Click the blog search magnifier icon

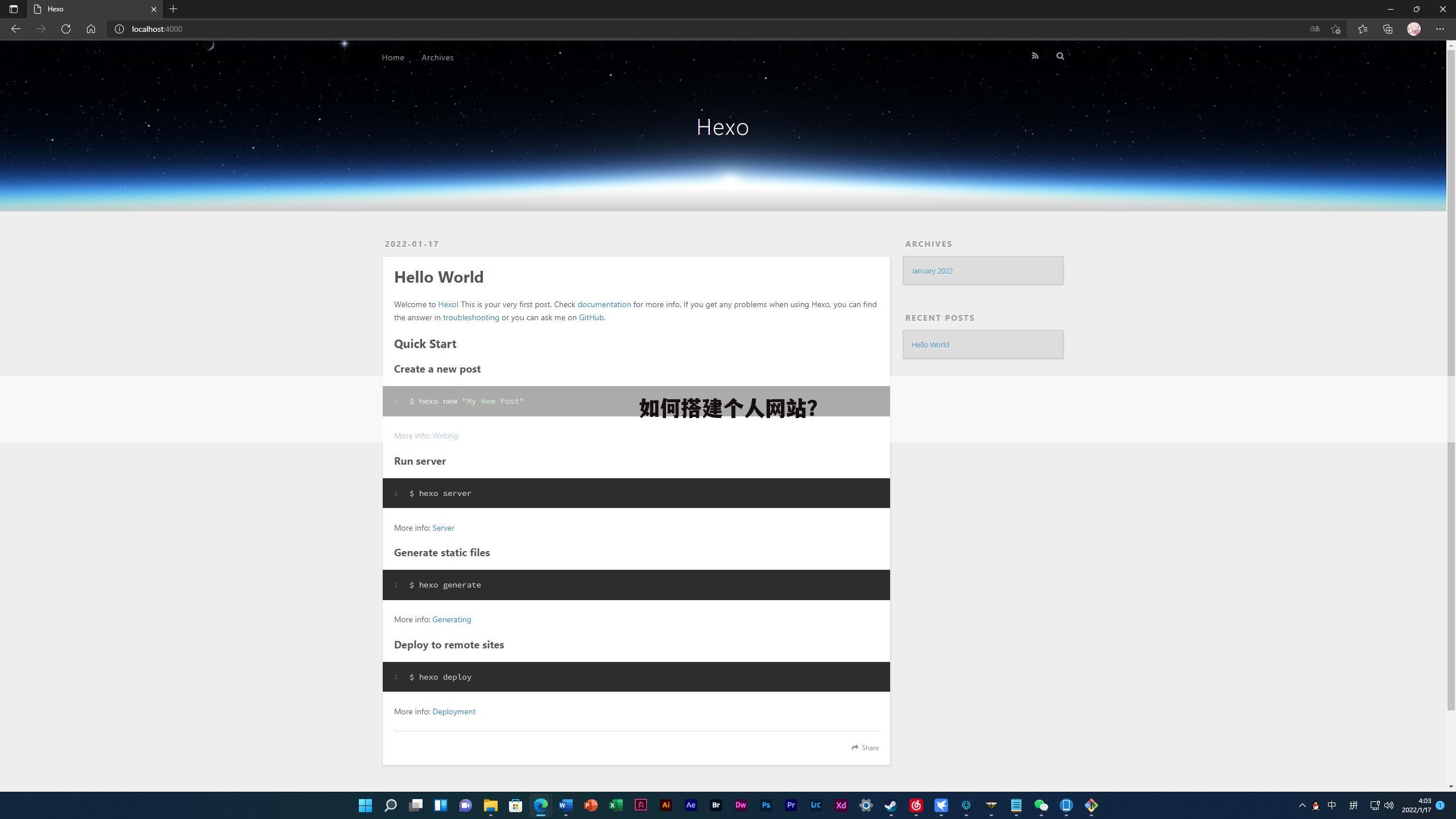pos(1060,56)
